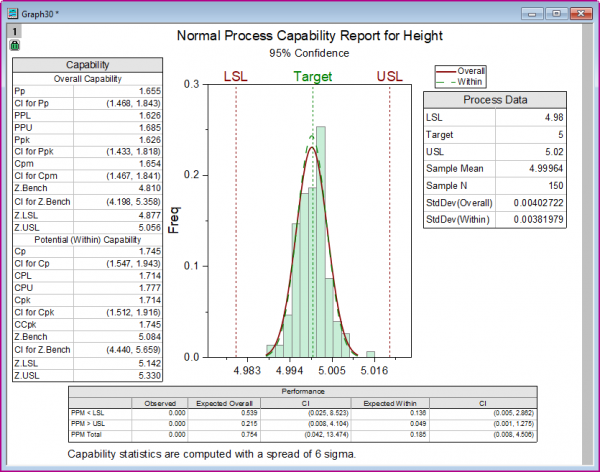Viewport: 600px width, 472px height.
Task: Select the layer 1 icon
Action: click(x=15, y=31)
